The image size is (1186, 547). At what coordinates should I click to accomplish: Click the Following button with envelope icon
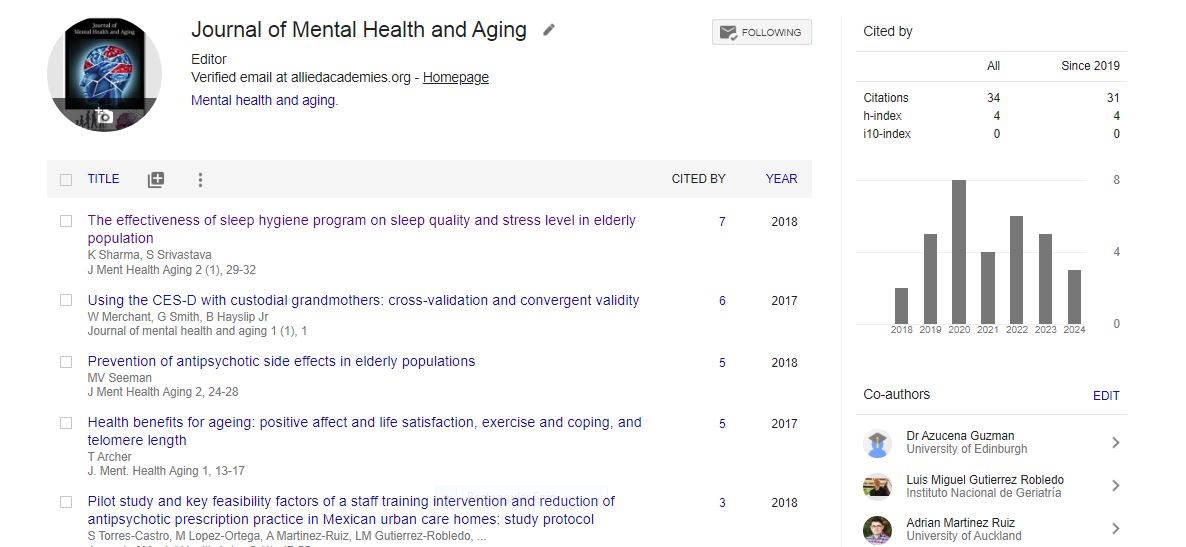click(761, 32)
